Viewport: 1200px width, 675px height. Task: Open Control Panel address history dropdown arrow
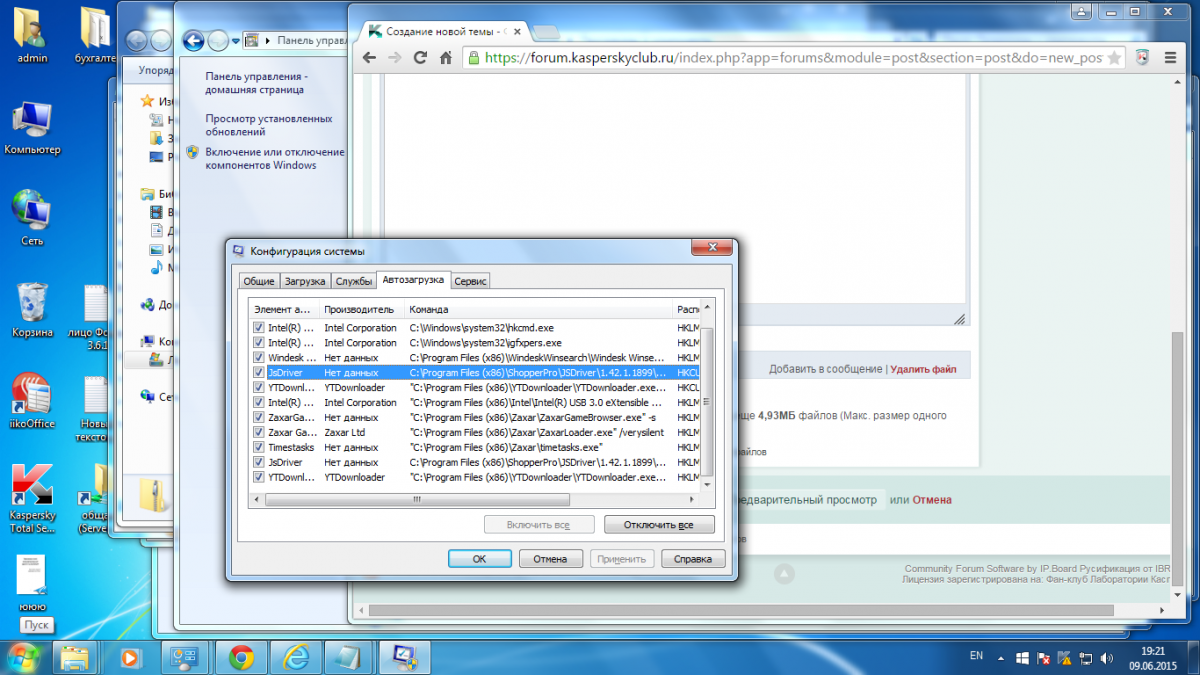[236, 41]
